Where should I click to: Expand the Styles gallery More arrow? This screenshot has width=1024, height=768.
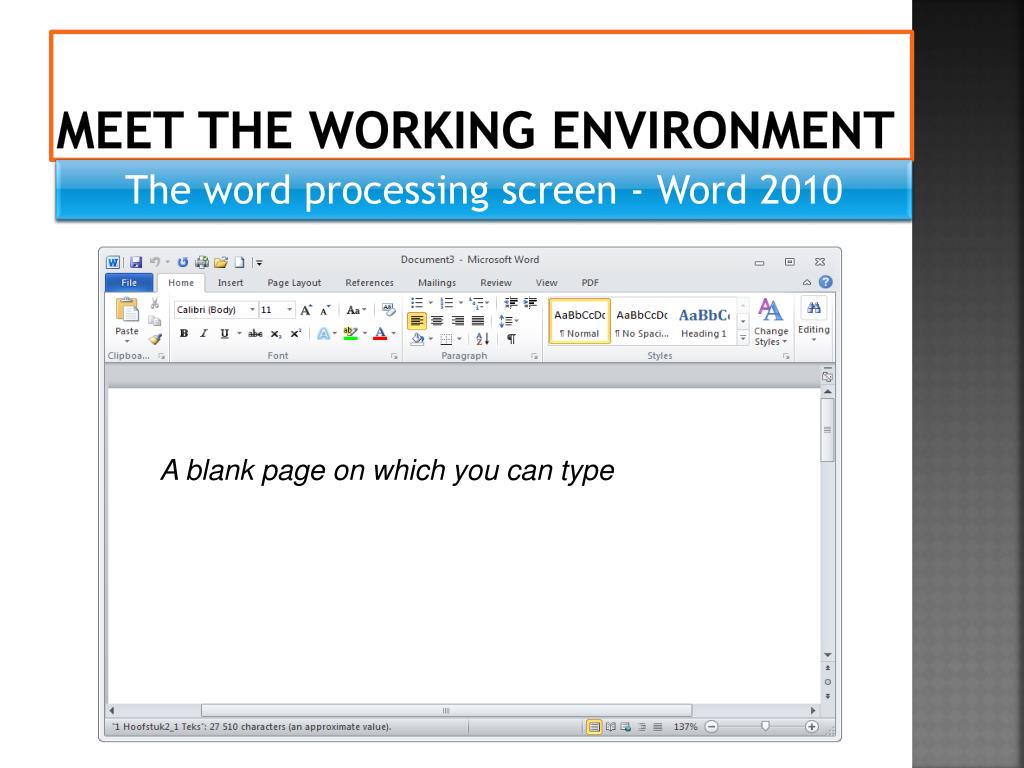click(x=743, y=338)
